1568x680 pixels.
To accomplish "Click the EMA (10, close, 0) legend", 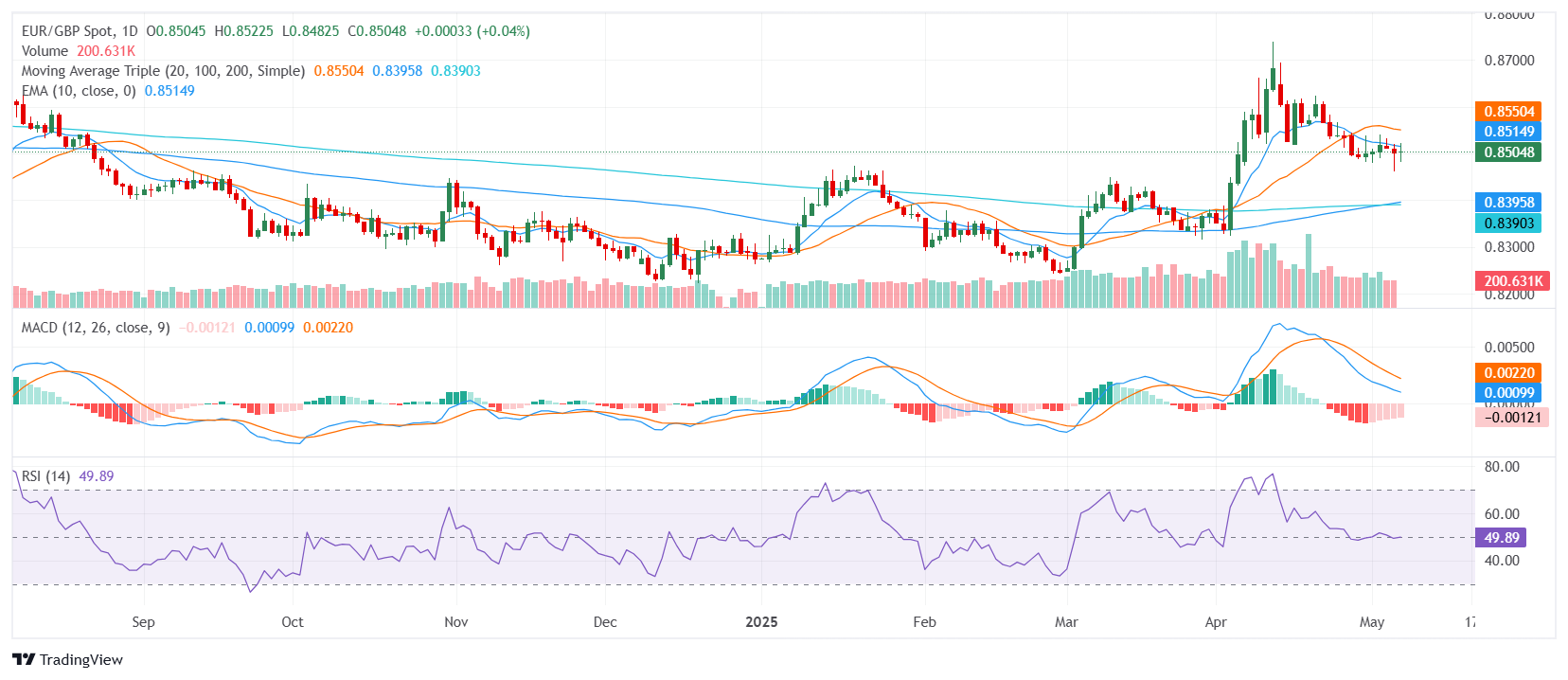I will point(79,91).
